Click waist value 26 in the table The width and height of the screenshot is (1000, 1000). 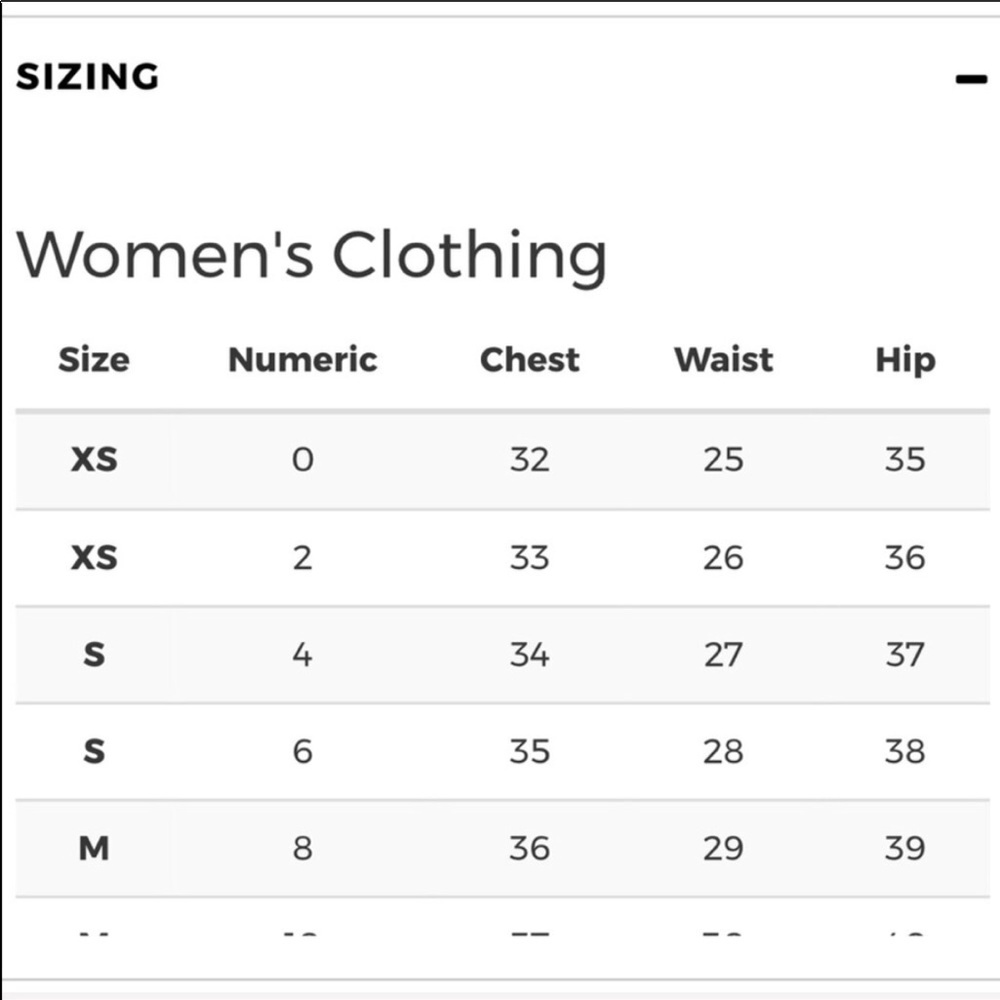(x=724, y=558)
